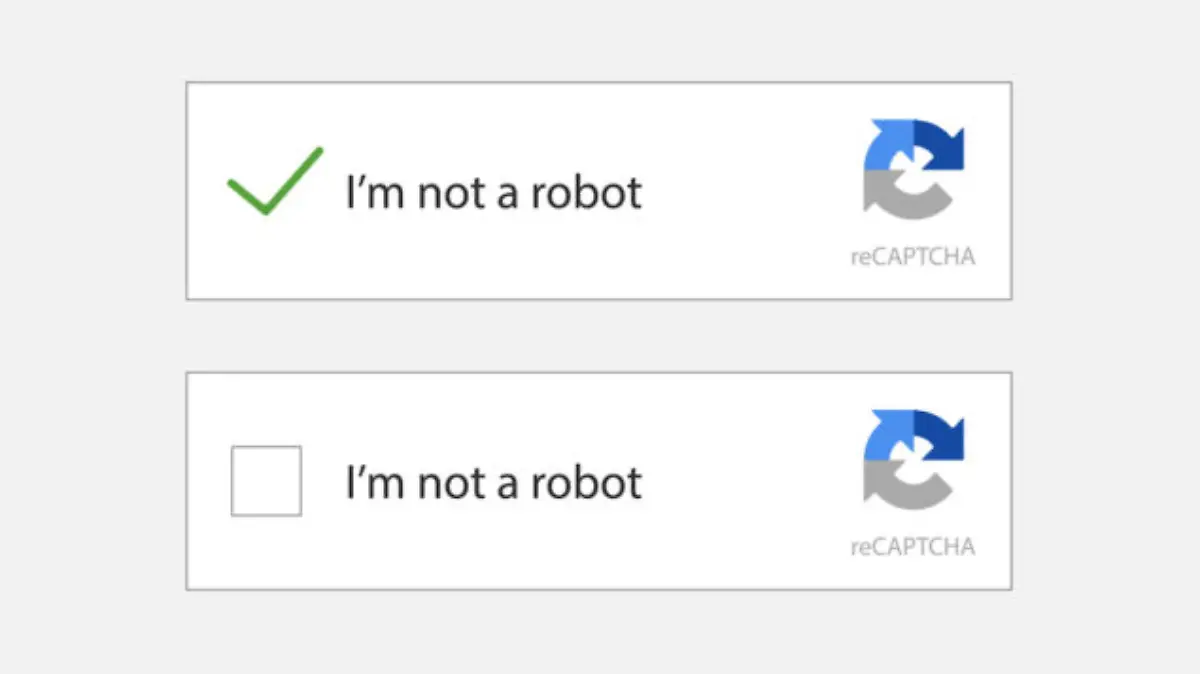Open the reCAPTCHA text link in the unchecked widget
1200x674 pixels.
pos(913,546)
